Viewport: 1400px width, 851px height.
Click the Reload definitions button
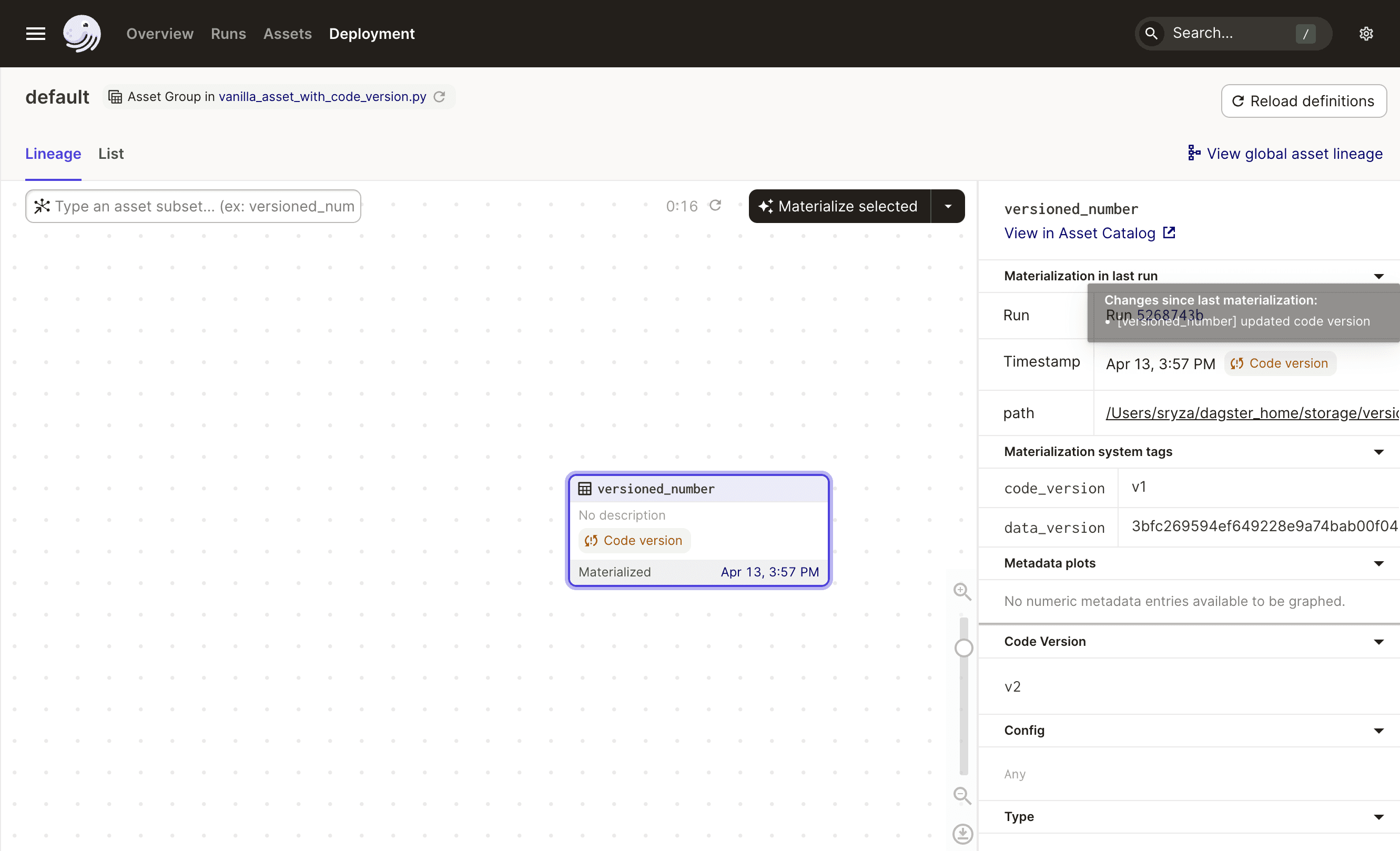click(x=1304, y=100)
